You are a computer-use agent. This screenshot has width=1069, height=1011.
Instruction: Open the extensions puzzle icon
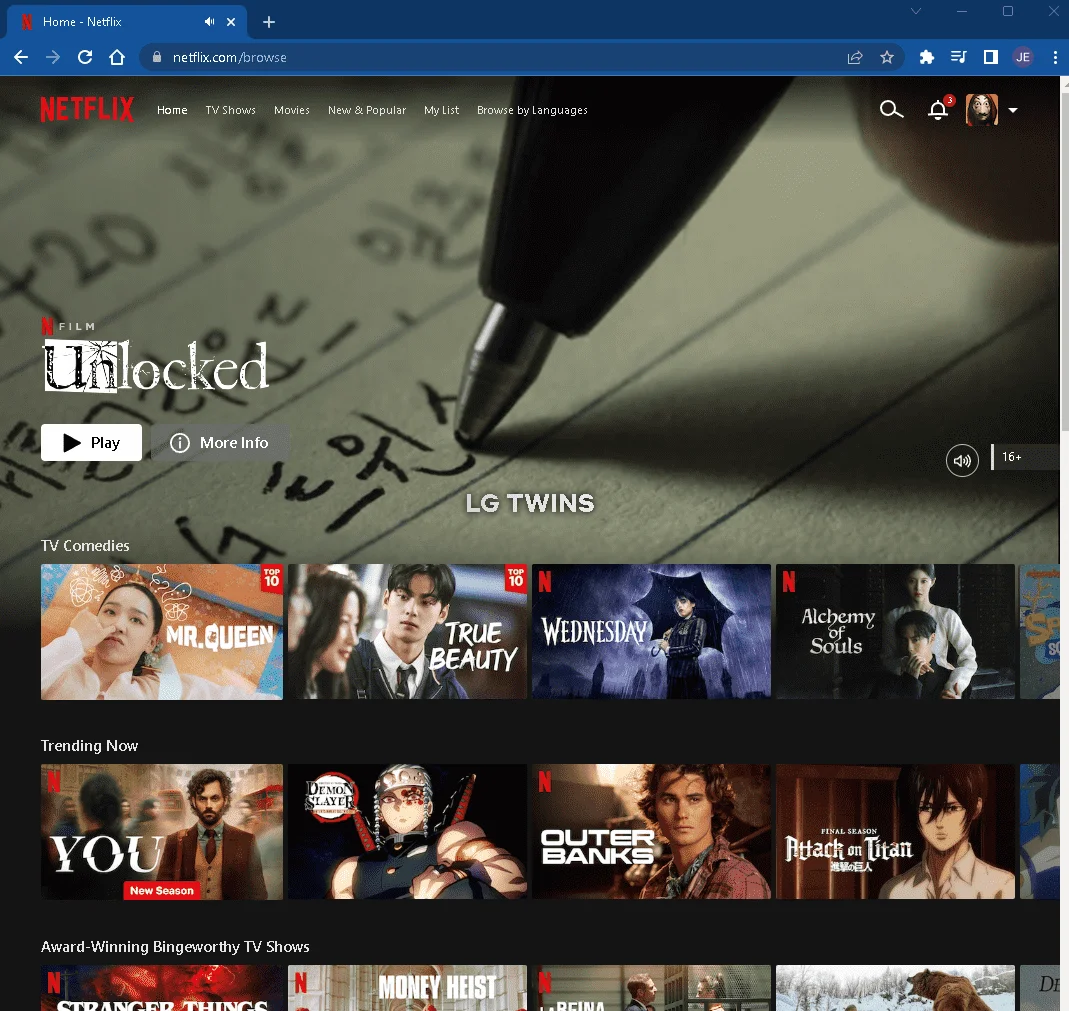tap(927, 57)
